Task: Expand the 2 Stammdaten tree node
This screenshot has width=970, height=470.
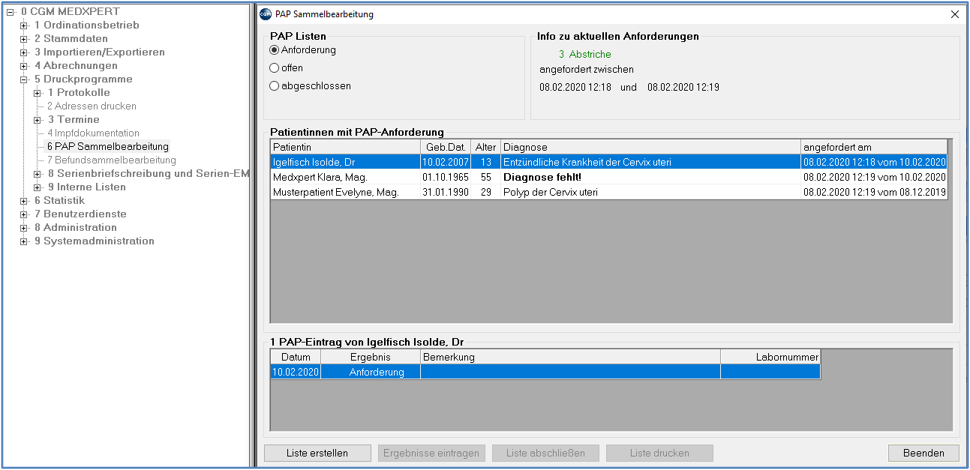Action: click(24, 39)
